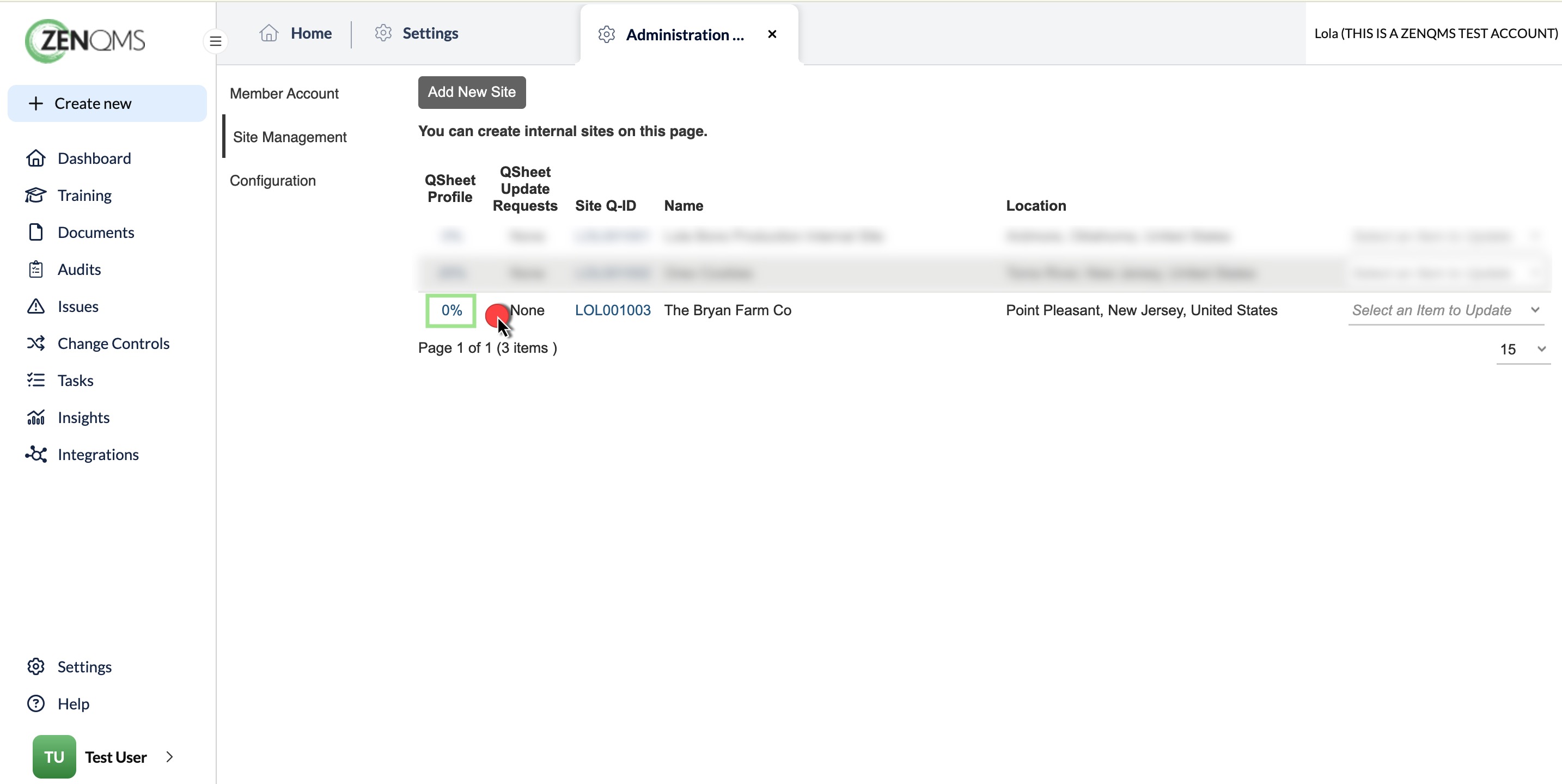
Task: Click the Settings tab gear icon
Action: [383, 33]
